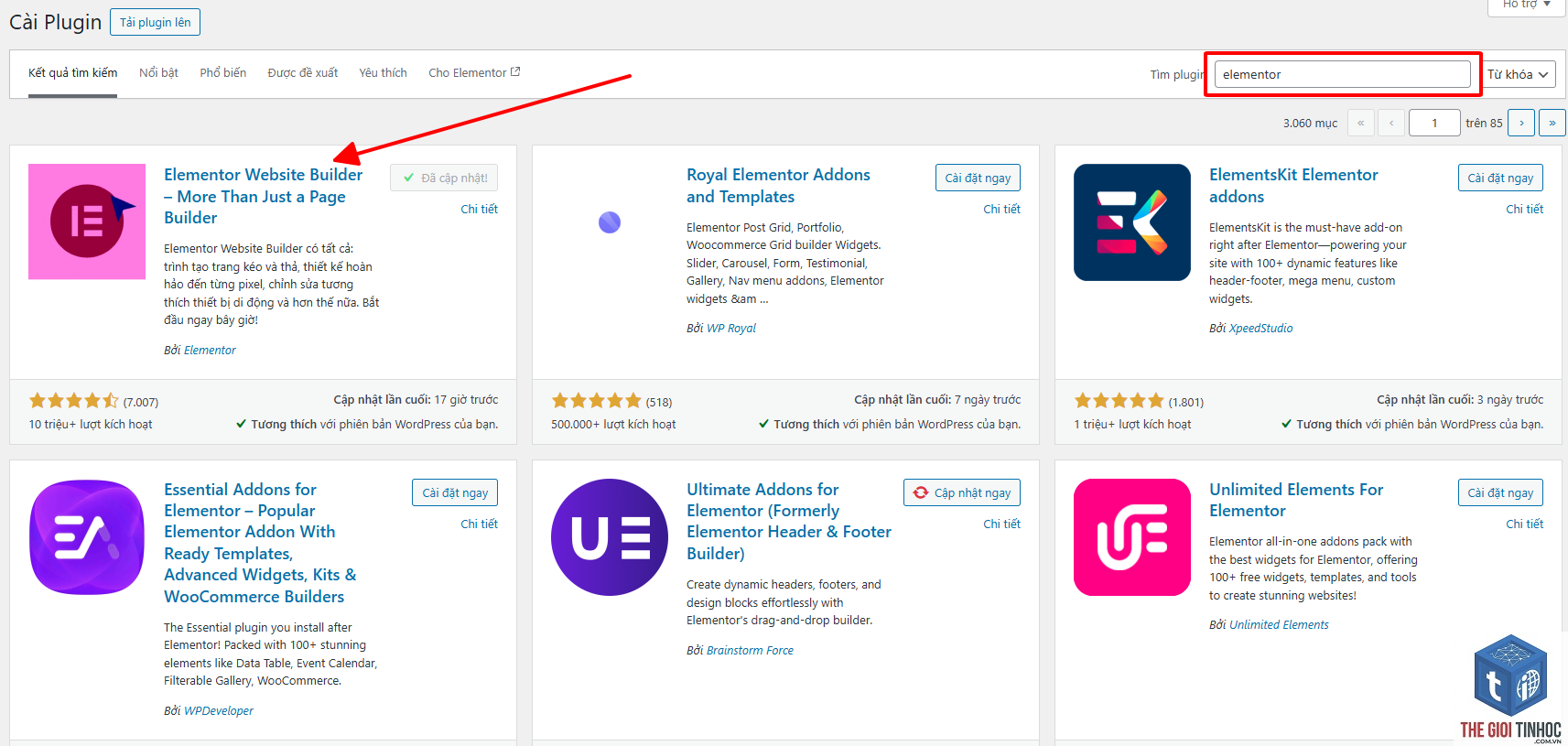This screenshot has height=746, width=1568.
Task: Switch to the Kết quả tìm kiếm tab
Action: click(73, 73)
